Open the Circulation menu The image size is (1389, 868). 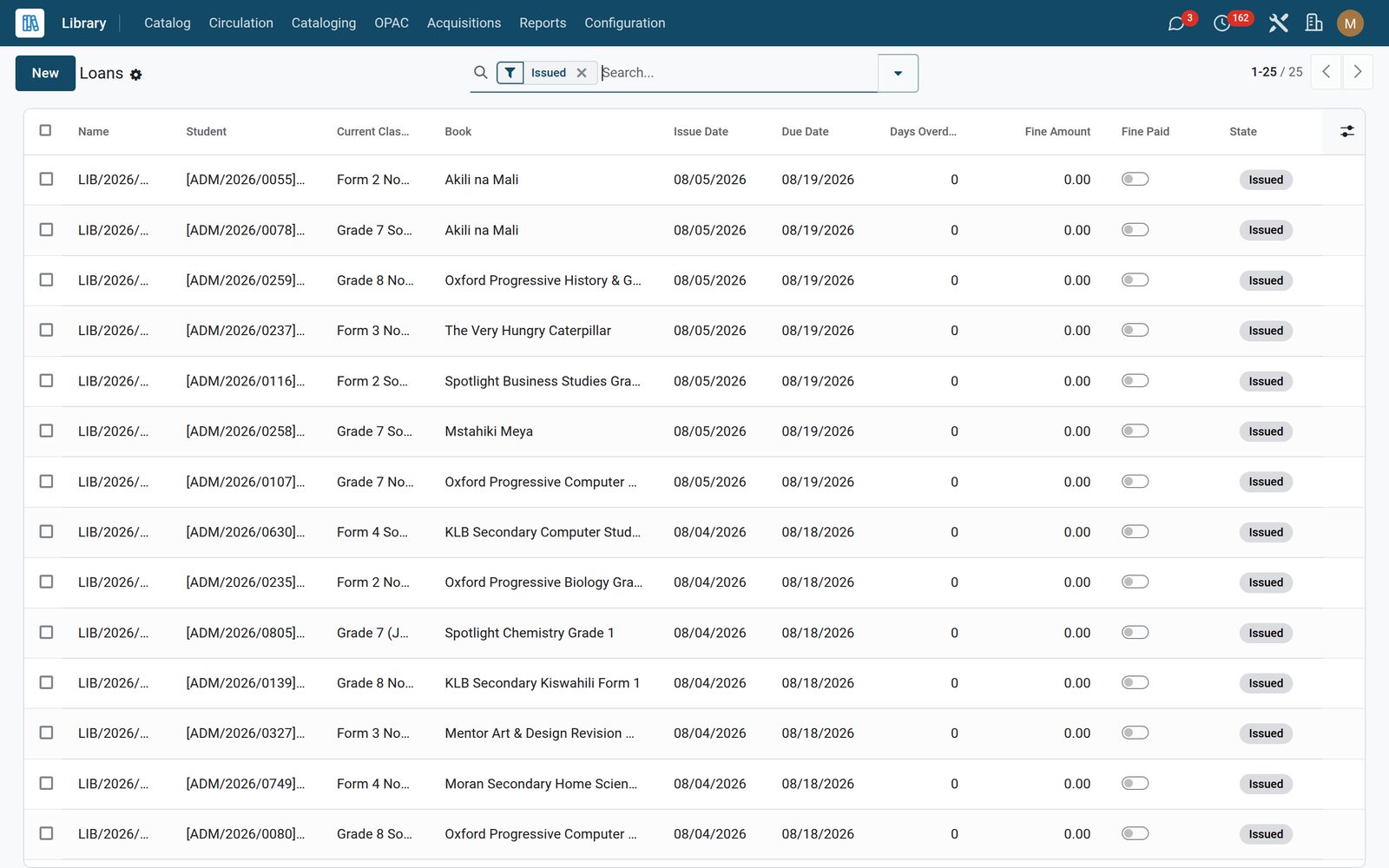click(241, 23)
